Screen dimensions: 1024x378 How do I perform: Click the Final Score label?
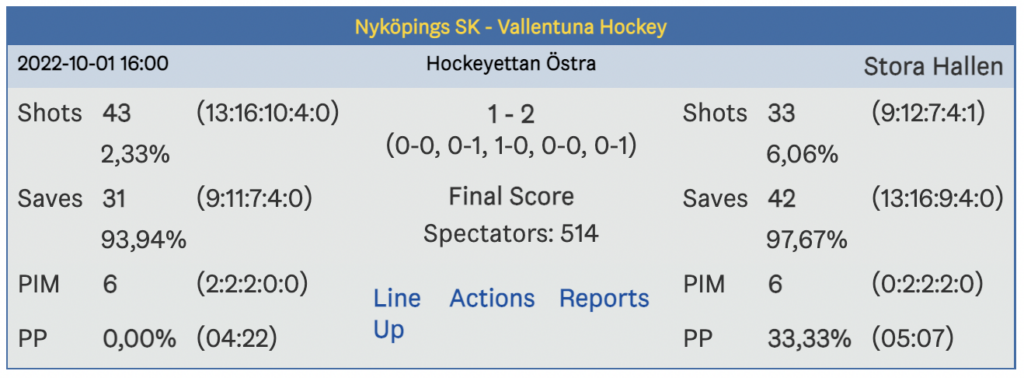coord(511,197)
